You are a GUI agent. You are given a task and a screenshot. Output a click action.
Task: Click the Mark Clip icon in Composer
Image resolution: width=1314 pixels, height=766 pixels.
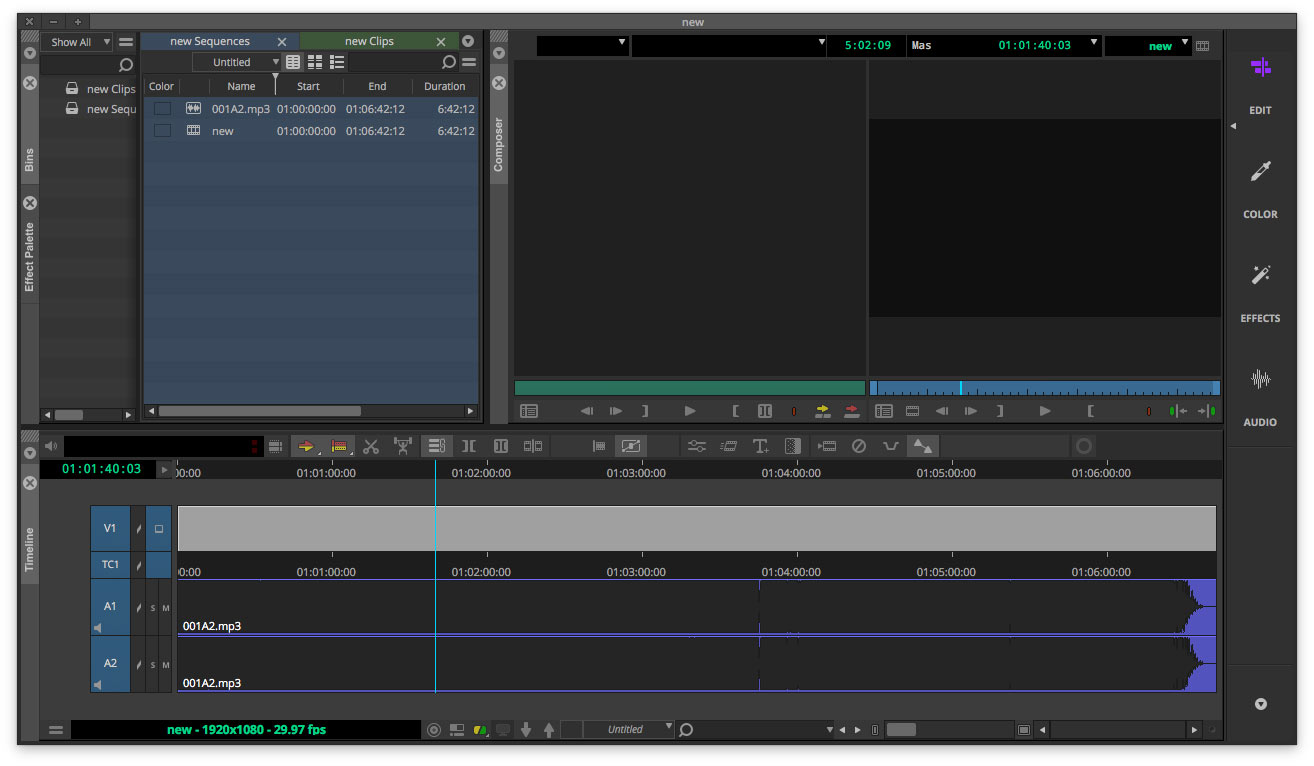pyautogui.click(x=765, y=411)
